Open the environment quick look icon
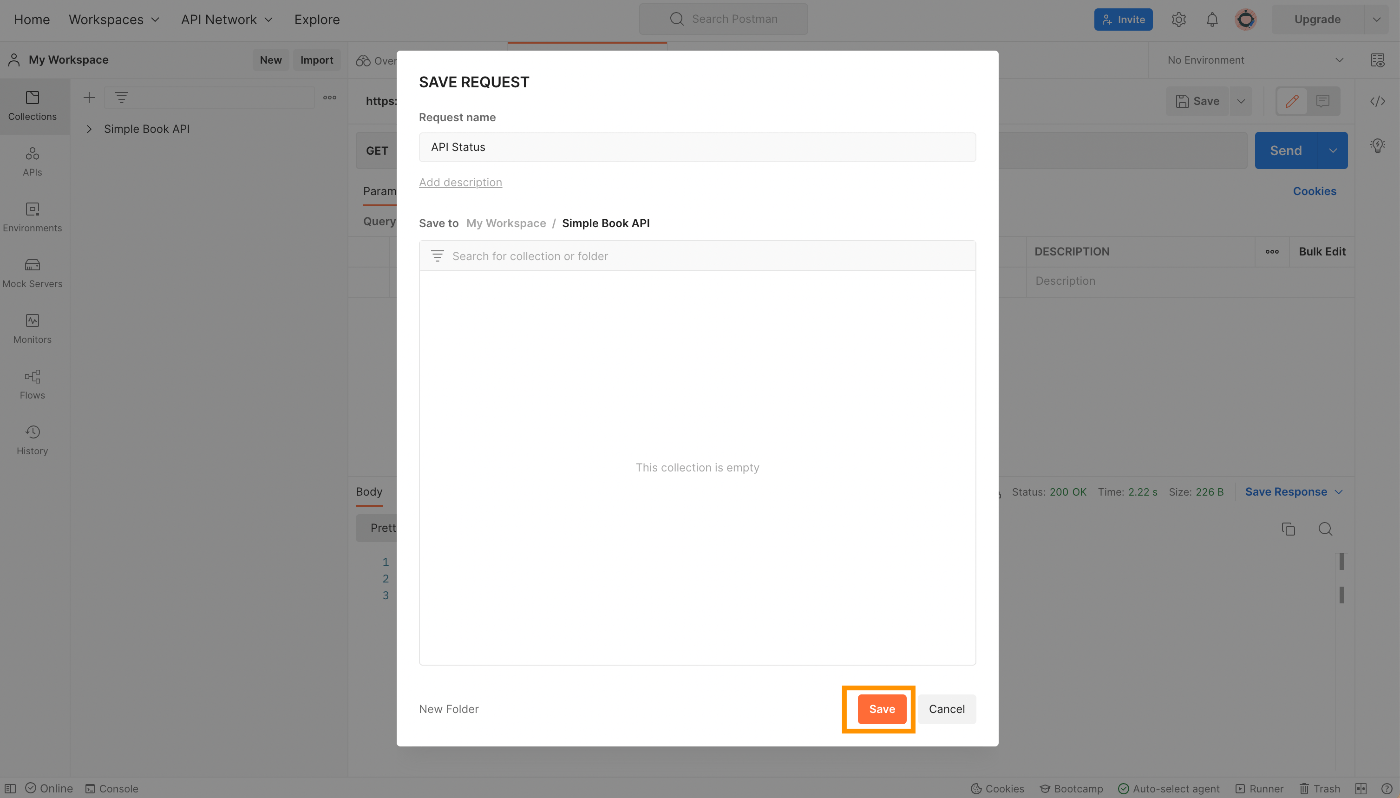The image size is (1400, 798). [1378, 60]
